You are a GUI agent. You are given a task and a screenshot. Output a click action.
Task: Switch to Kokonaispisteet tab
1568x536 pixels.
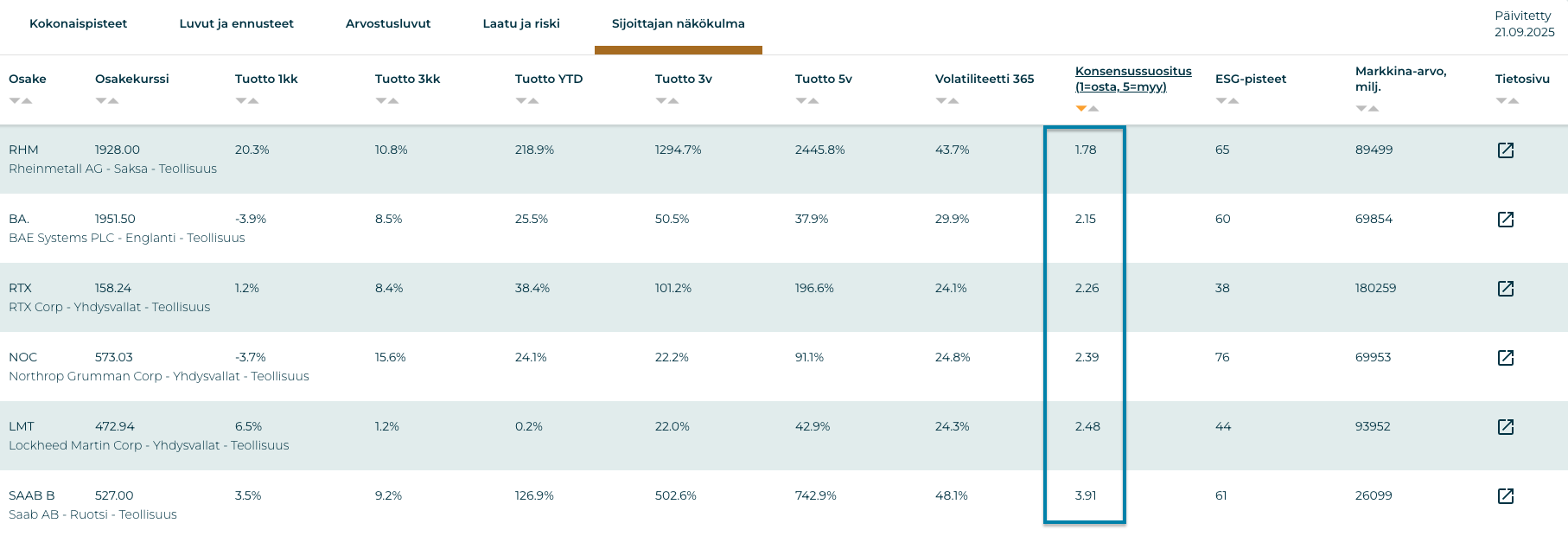pyautogui.click(x=78, y=24)
